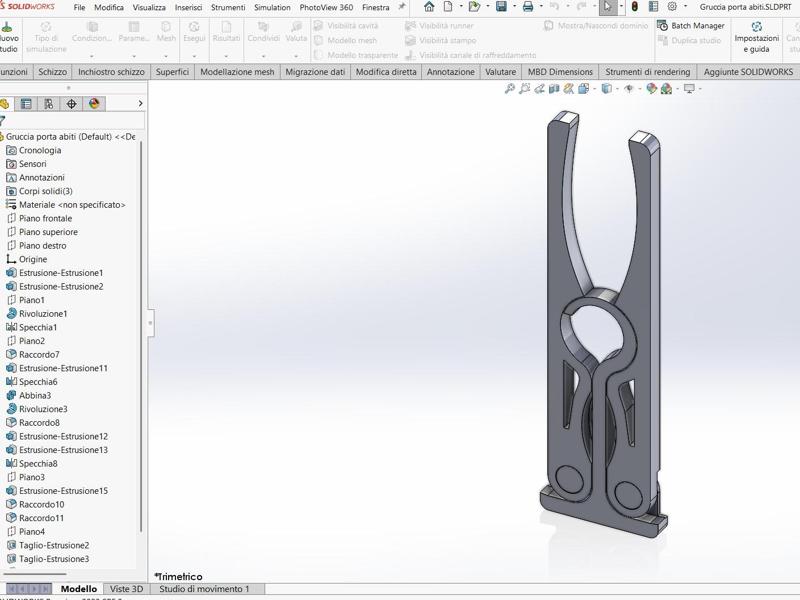800x600 pixels.
Task: Open the ConfigurationManager tab icon
Action: click(x=48, y=104)
